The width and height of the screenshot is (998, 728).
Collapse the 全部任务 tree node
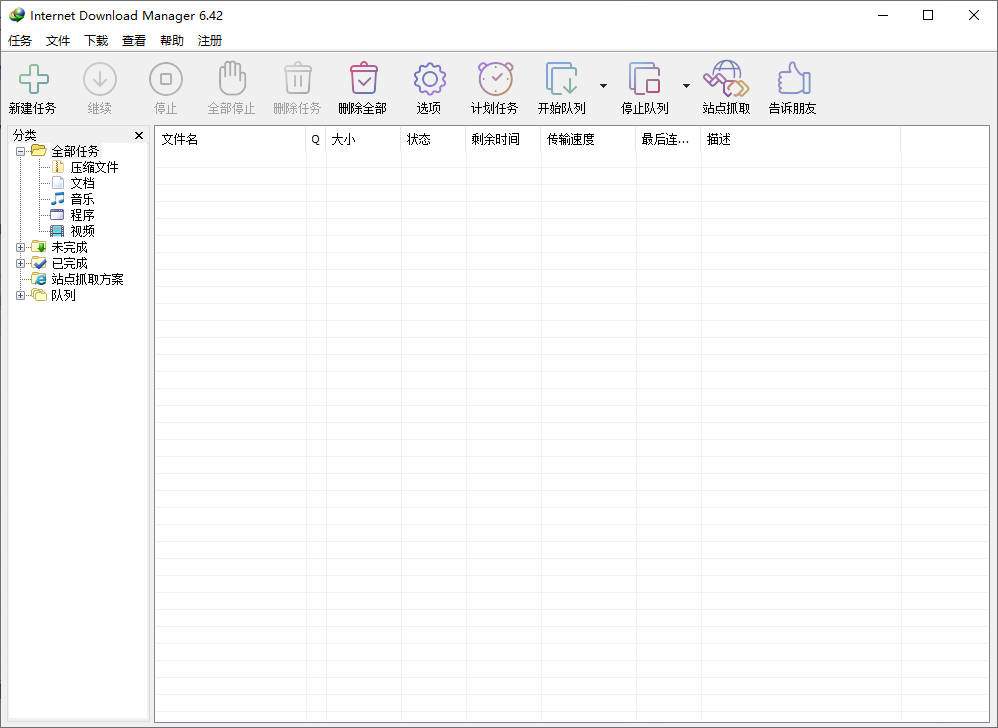pyautogui.click(x=21, y=151)
